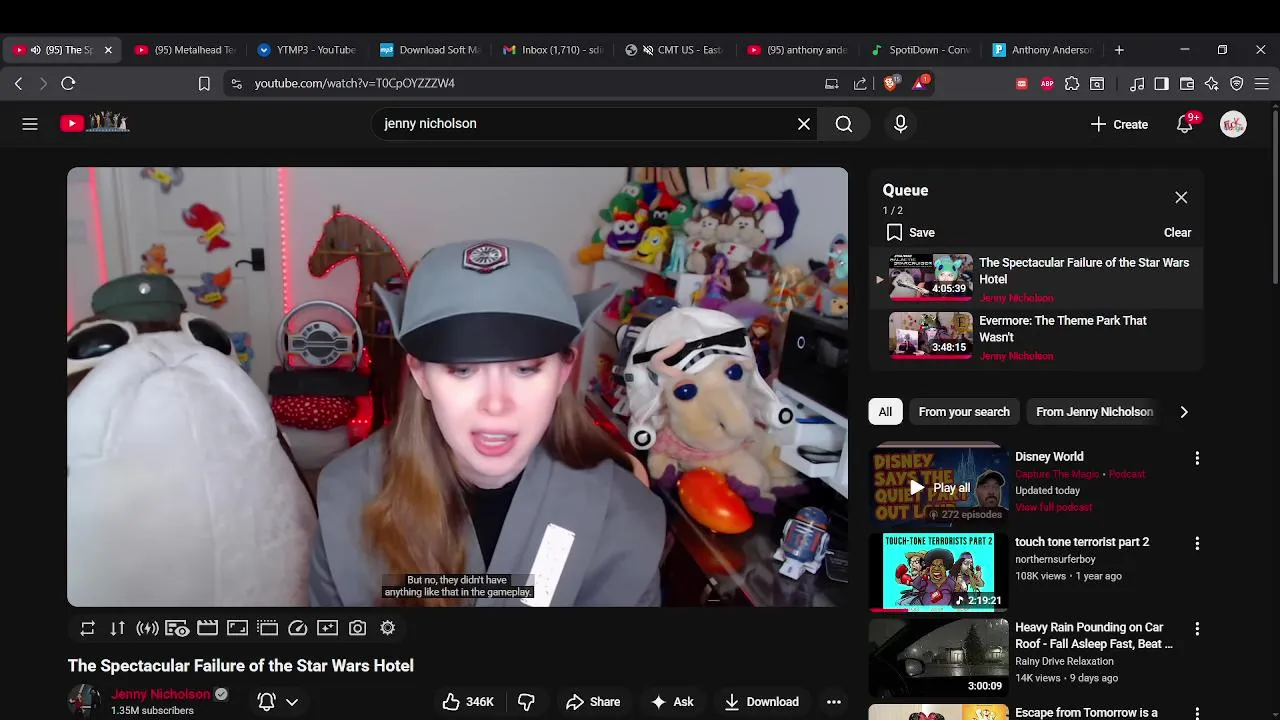Open the ABP Adblock Plus extension
This screenshot has width=1280, height=720.
coord(1047,84)
